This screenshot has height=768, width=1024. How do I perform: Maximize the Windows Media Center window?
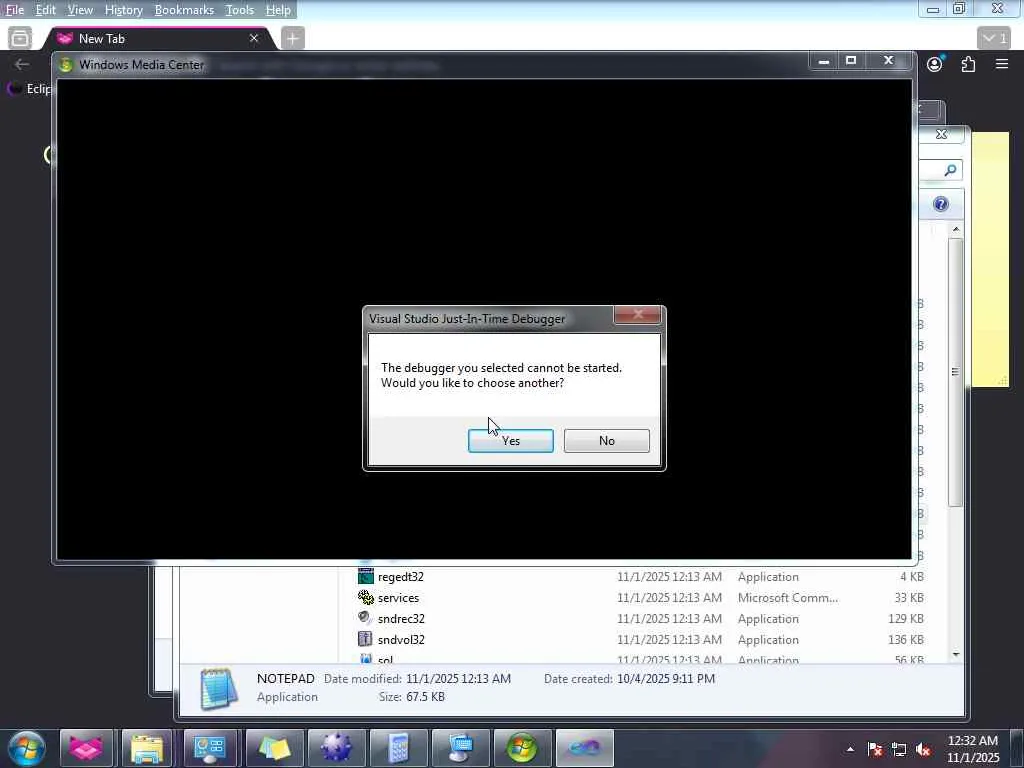[x=851, y=61]
